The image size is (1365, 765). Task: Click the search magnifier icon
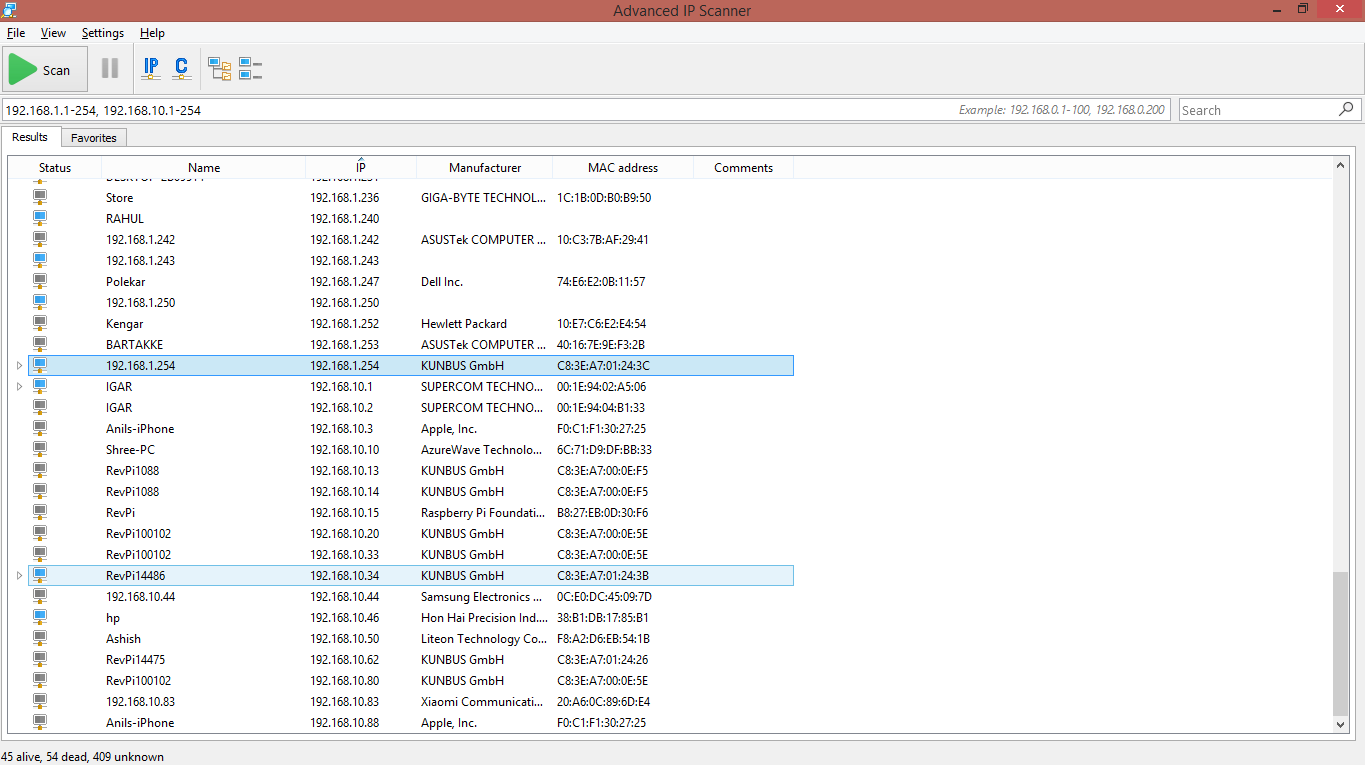coord(1347,109)
